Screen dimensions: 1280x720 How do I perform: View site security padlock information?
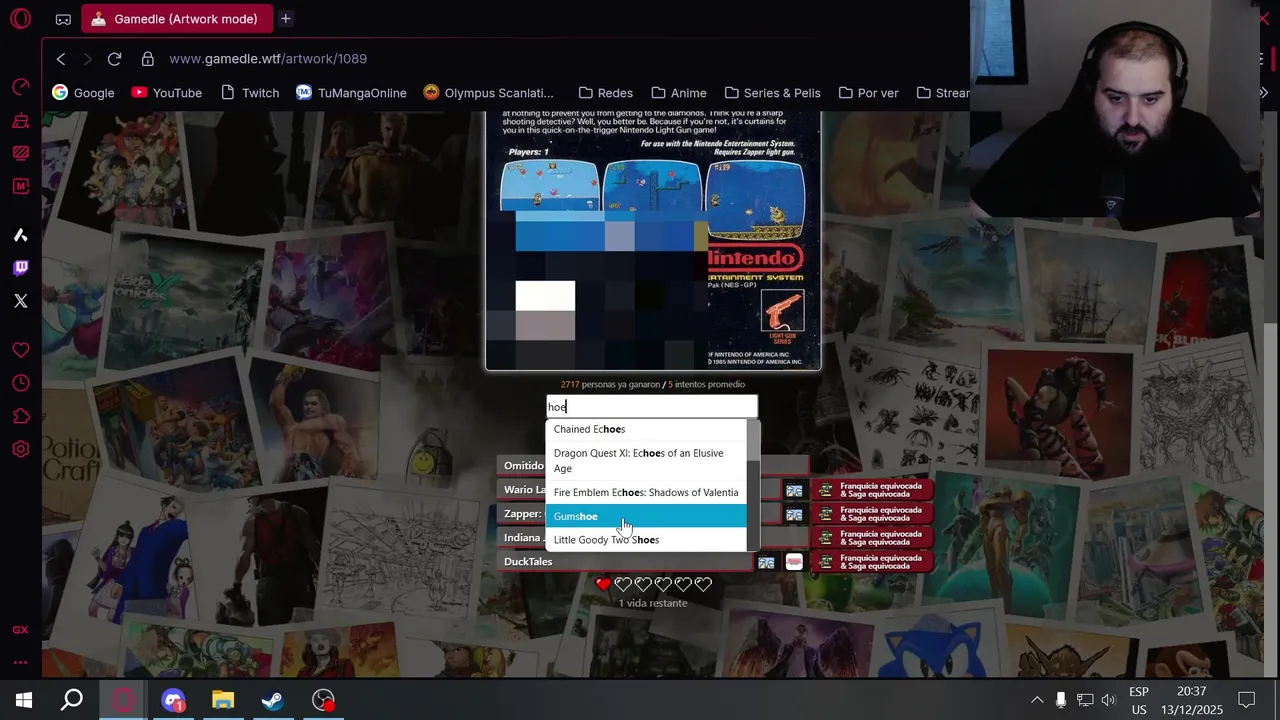tap(148, 59)
